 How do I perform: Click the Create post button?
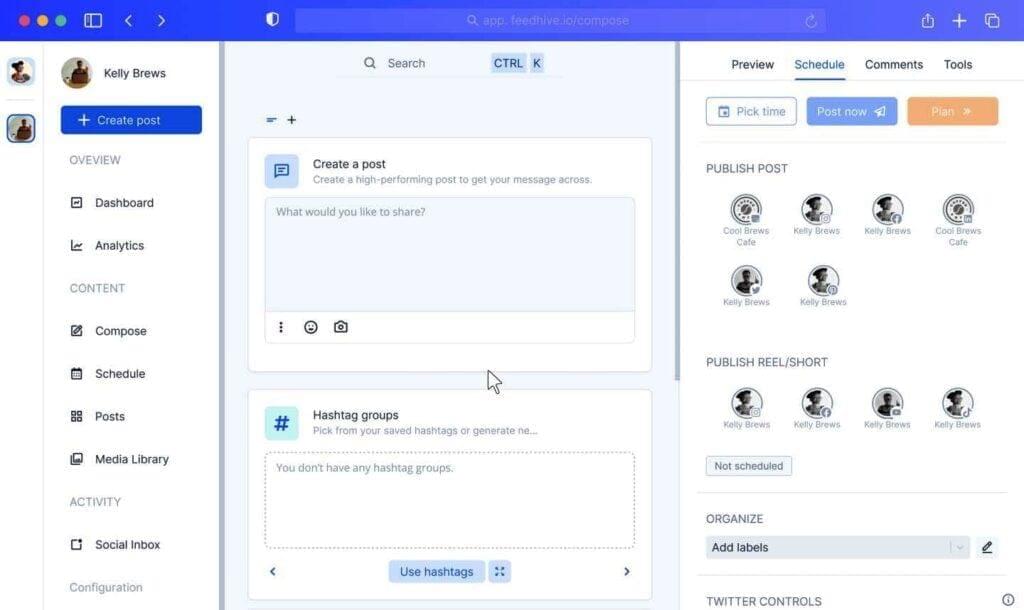[x=131, y=120]
